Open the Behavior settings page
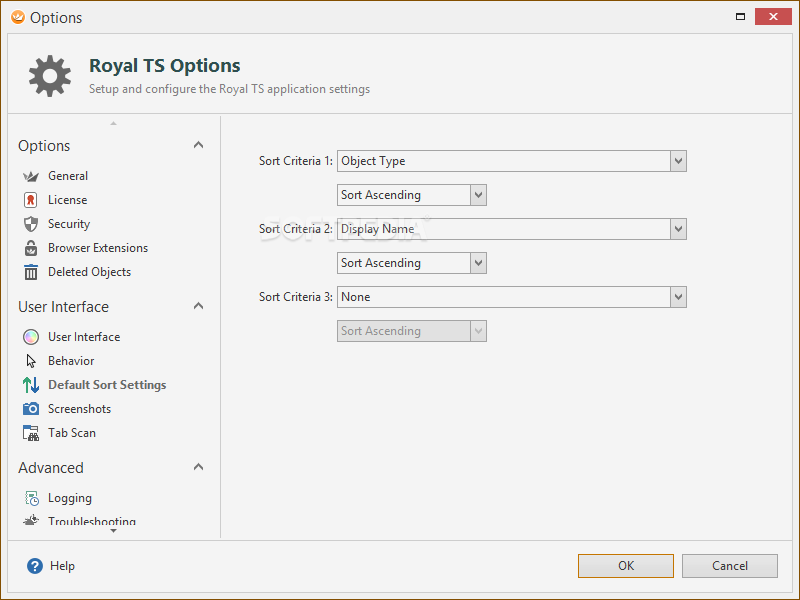Screen dimensions: 800x600 coord(71,361)
